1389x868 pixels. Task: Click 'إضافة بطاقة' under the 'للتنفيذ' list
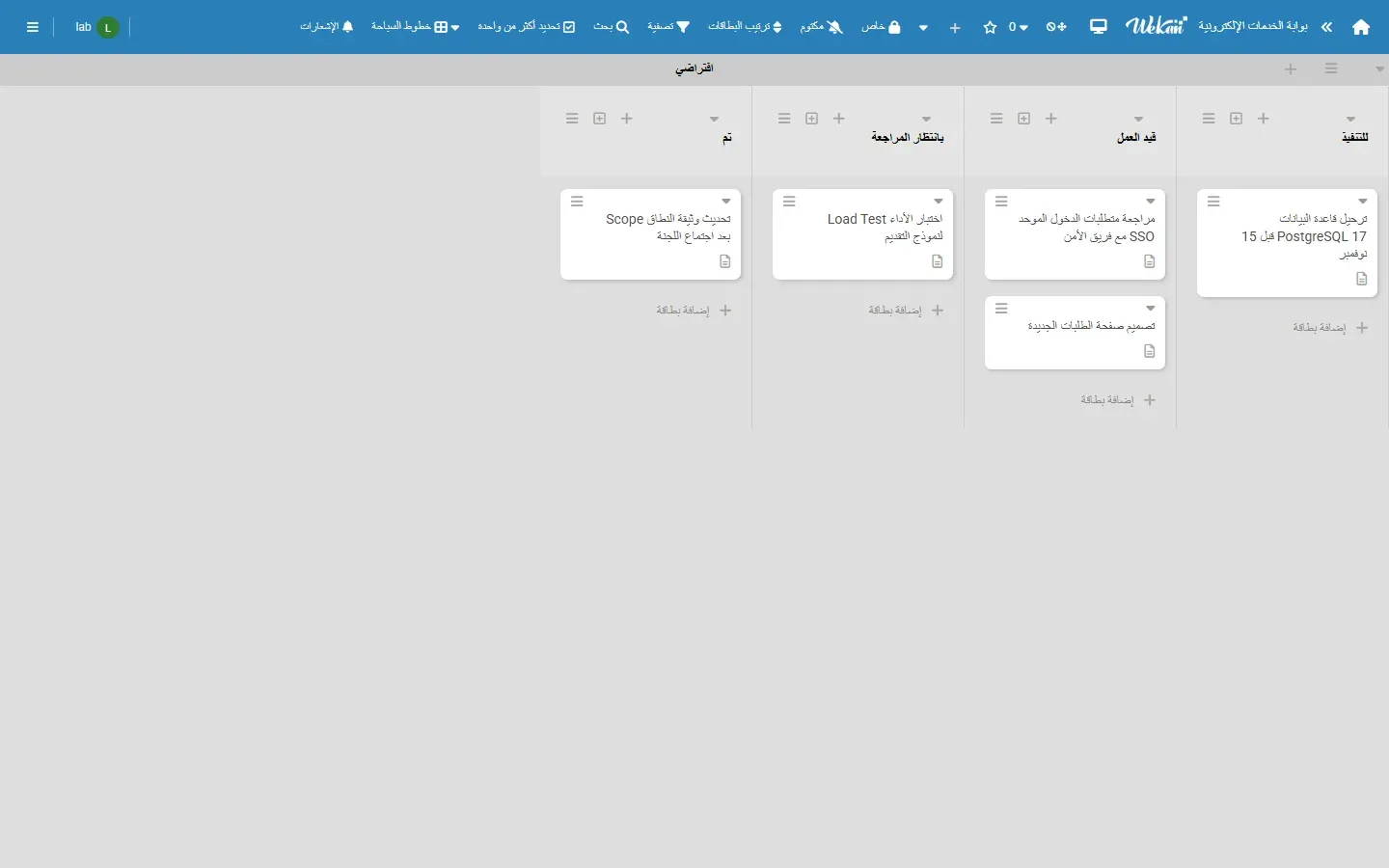[x=1330, y=328]
